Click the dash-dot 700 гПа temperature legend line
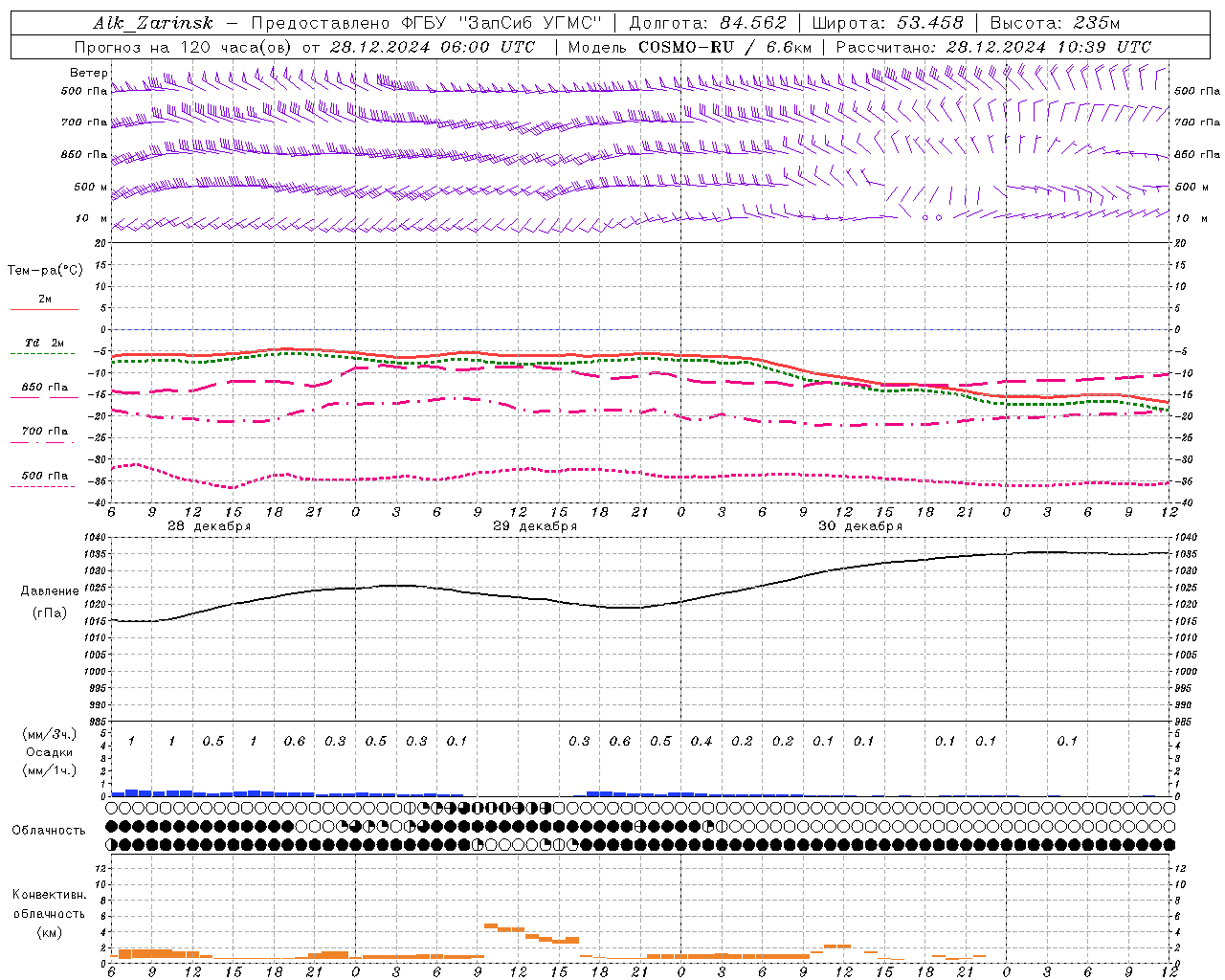The width and height of the screenshot is (1225, 980). pyautogui.click(x=42, y=443)
